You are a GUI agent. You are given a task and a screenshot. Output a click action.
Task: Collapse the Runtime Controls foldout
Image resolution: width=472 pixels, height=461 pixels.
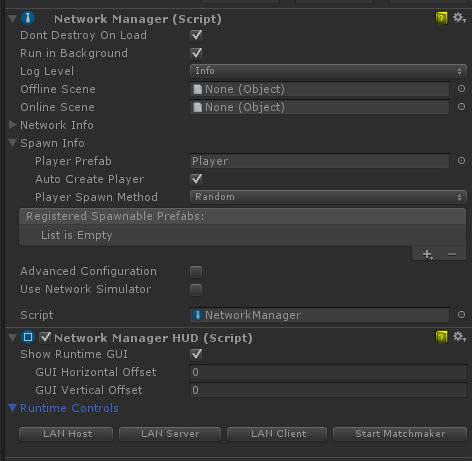point(13,408)
